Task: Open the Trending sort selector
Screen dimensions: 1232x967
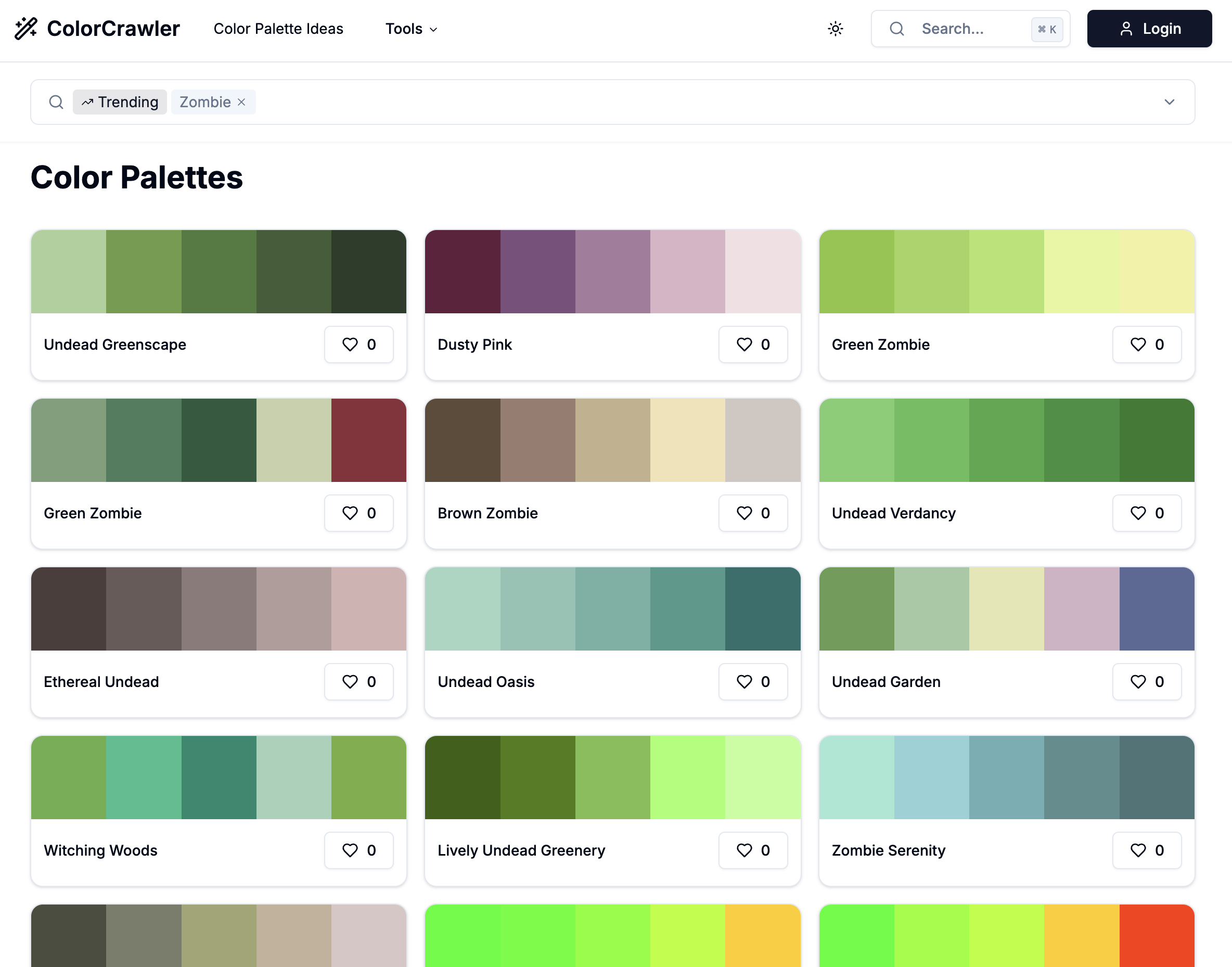Action: pyautogui.click(x=120, y=102)
